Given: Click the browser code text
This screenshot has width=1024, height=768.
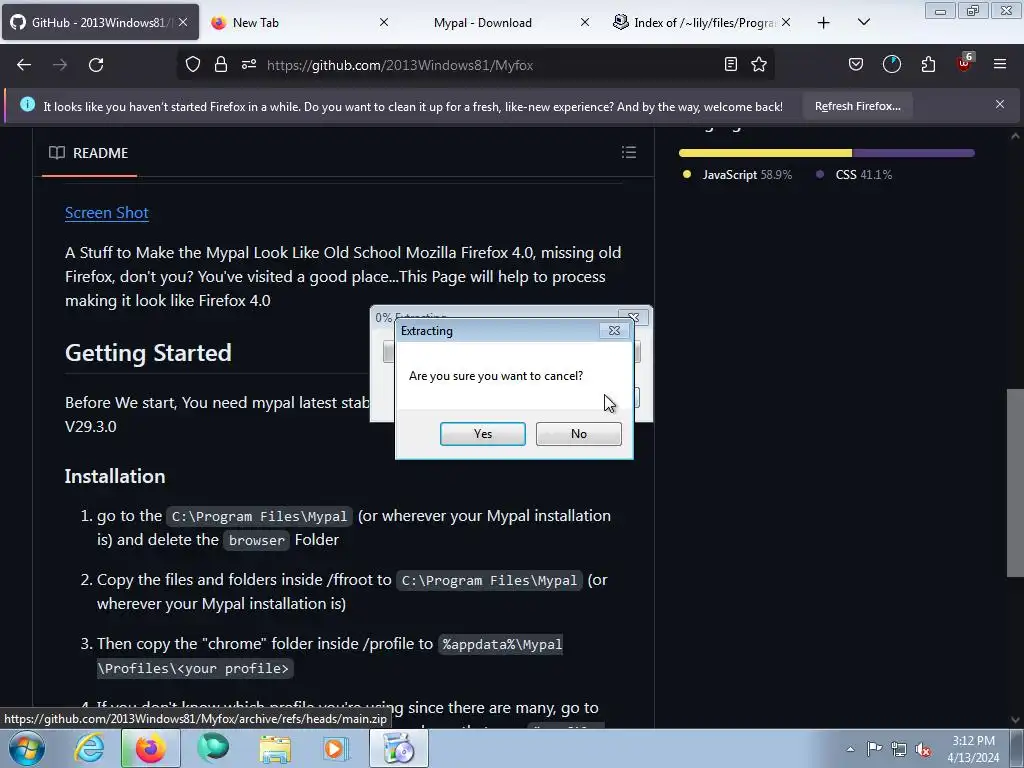Looking at the screenshot, I should (x=257, y=541).
